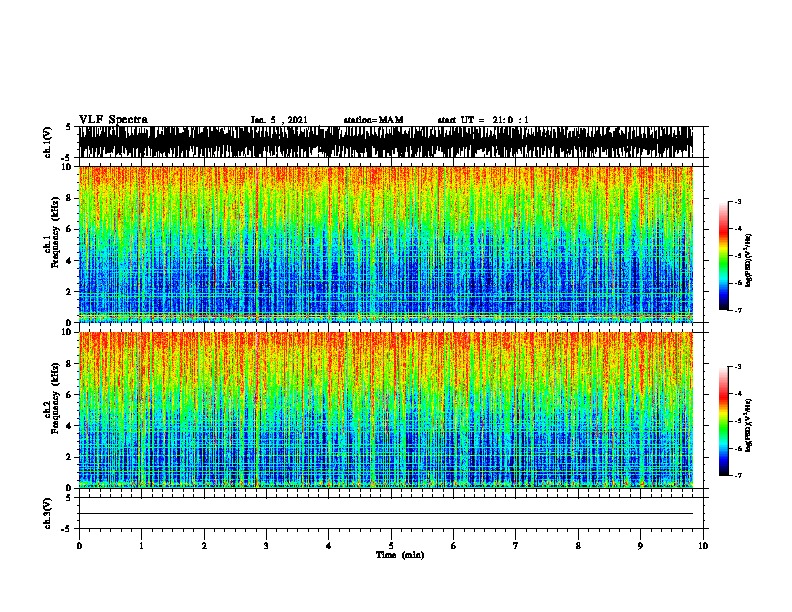The height and width of the screenshot is (612, 792).
Task: Click time axis tick label "1"
Action: pyautogui.click(x=141, y=545)
